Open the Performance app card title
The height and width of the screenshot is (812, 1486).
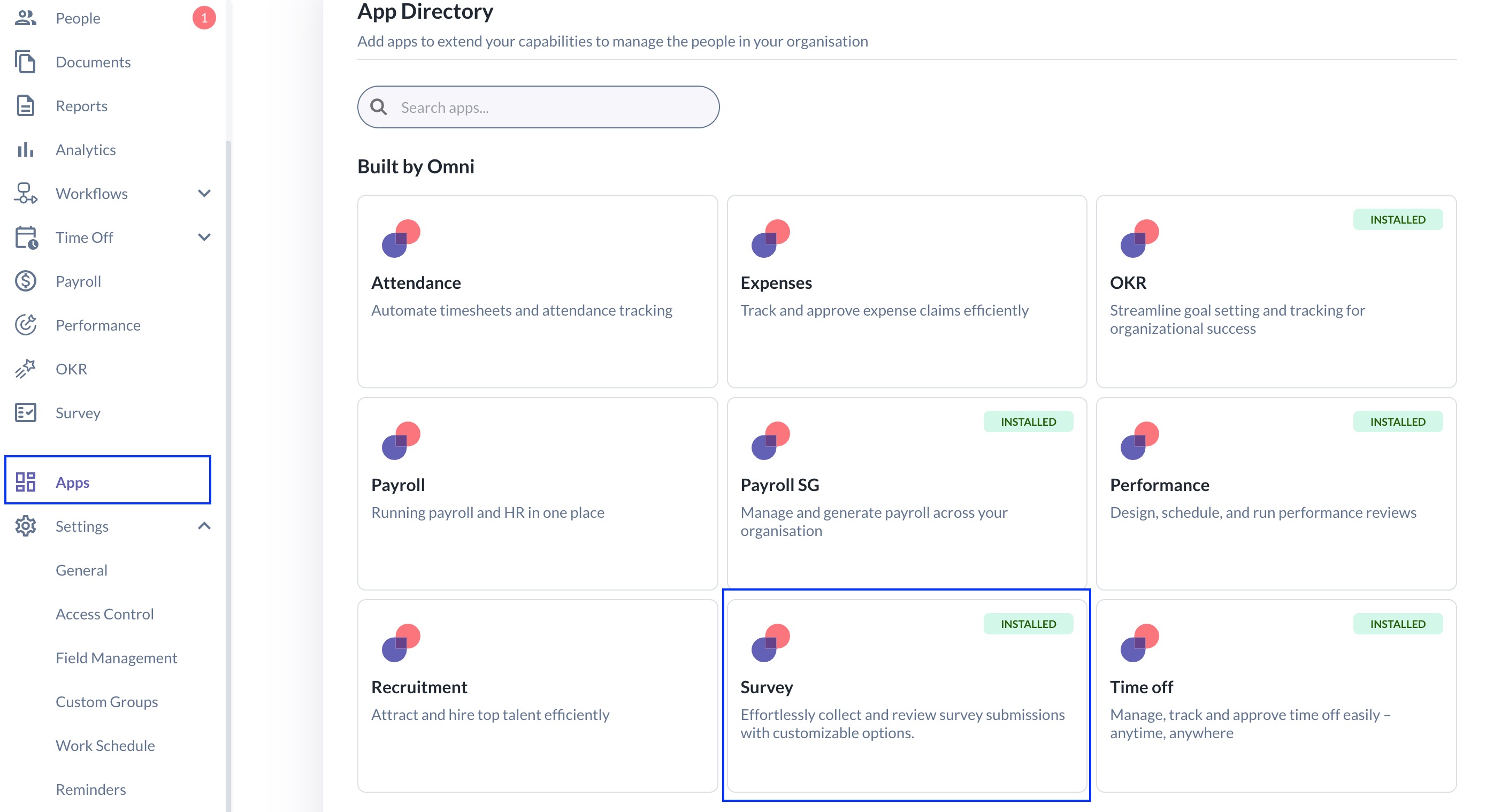1160,485
